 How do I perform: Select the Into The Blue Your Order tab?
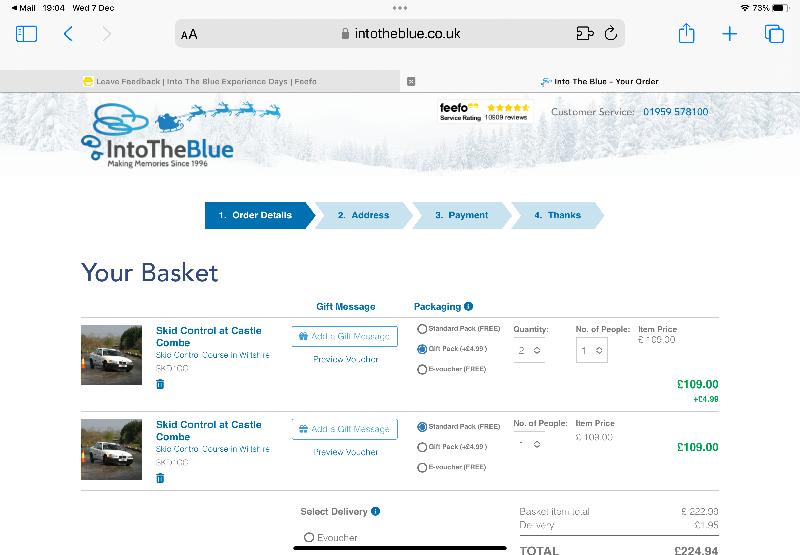click(599, 82)
